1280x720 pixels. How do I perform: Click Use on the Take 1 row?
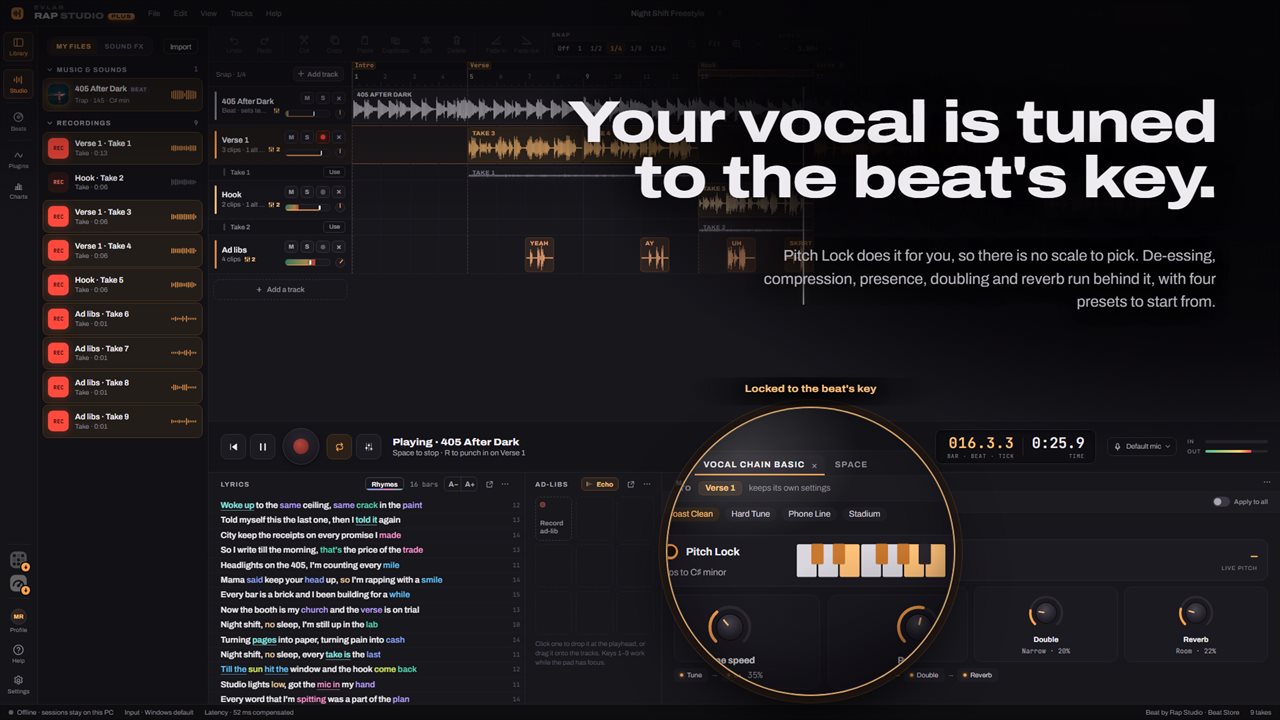(x=334, y=172)
